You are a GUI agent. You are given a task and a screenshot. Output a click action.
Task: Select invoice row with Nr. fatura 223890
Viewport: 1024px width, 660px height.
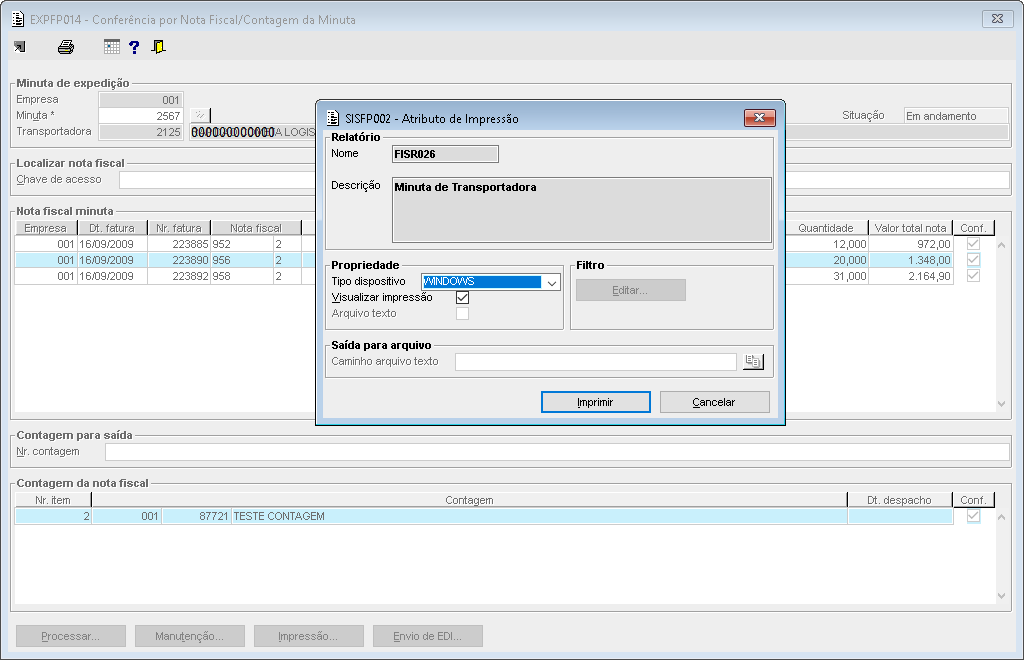coord(179,260)
